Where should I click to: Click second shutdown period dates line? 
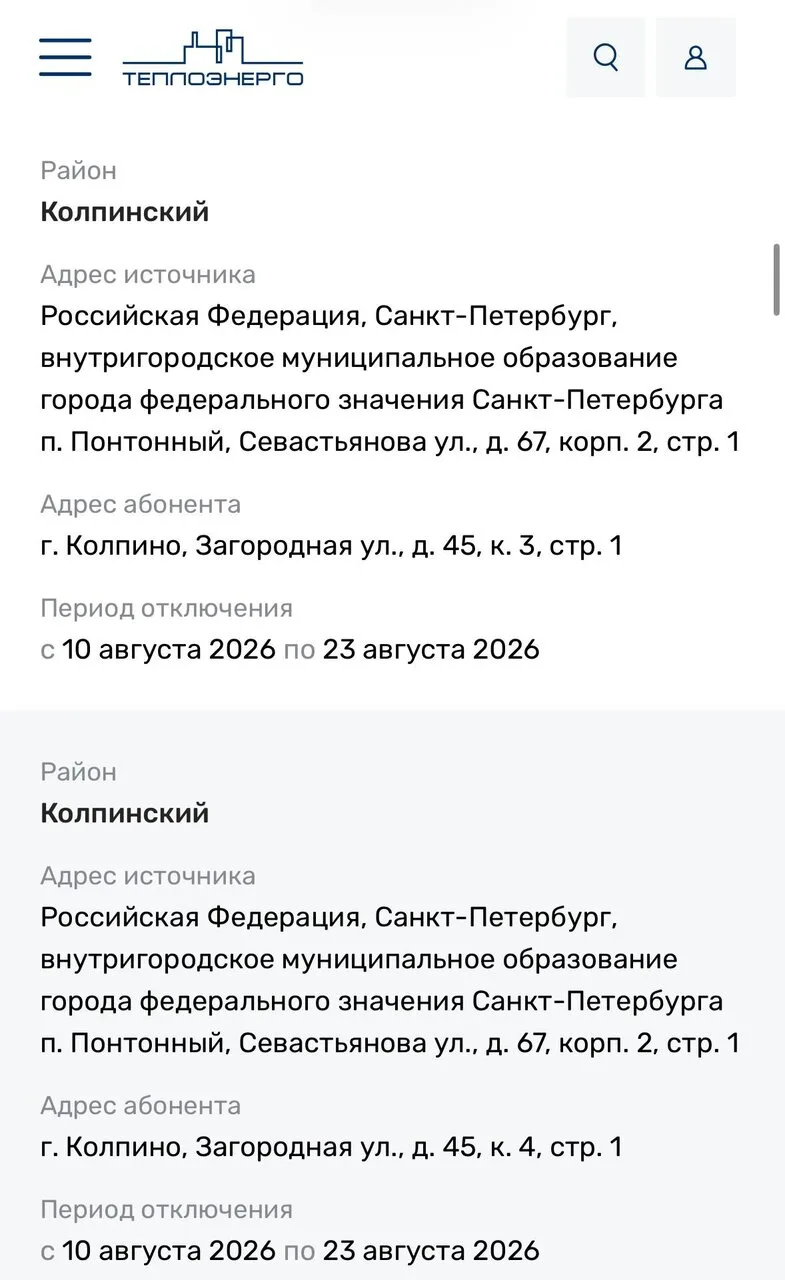tap(290, 1250)
